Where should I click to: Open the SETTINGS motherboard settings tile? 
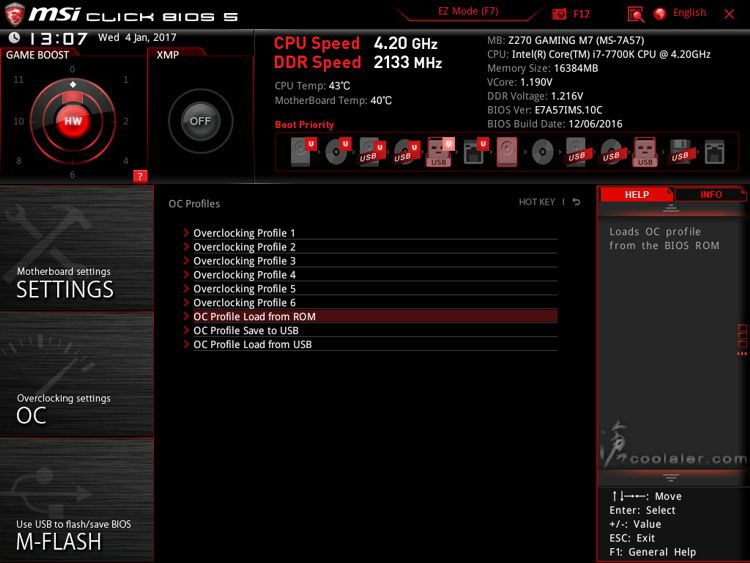(77, 249)
